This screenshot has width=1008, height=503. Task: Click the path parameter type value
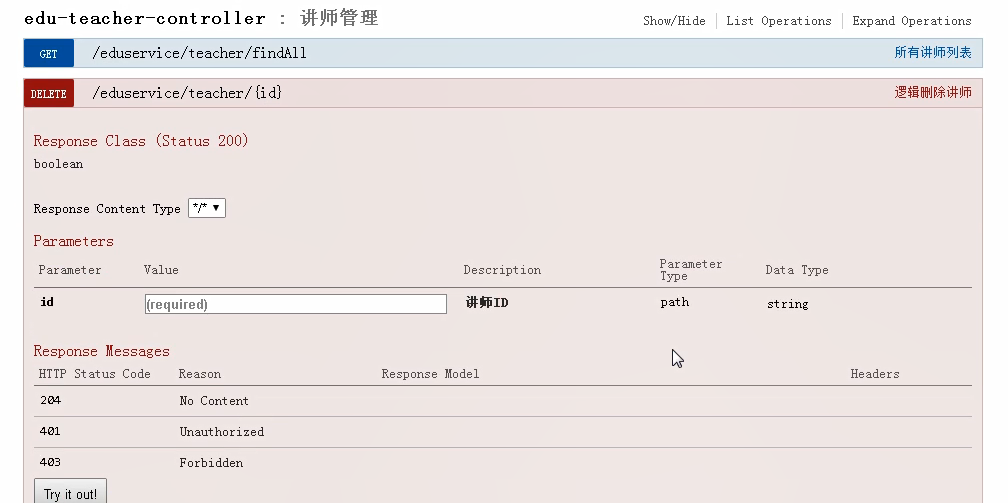(674, 302)
